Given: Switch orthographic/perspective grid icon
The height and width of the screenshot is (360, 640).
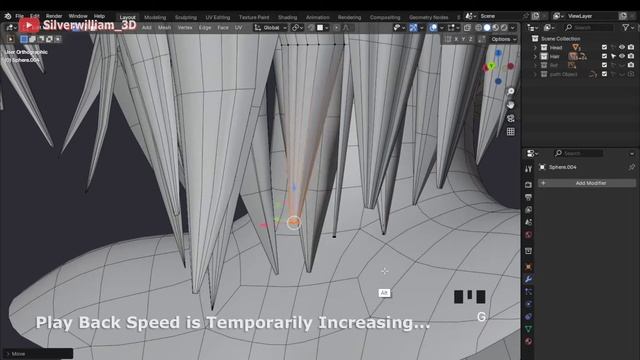Looking at the screenshot, I should pos(511,132).
